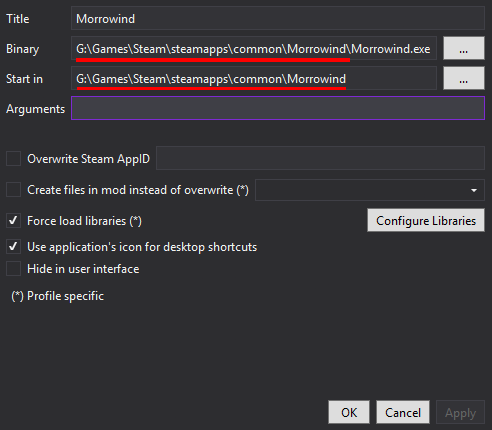Click the "Arguments" field label
This screenshot has height=430, width=492.
click(35, 109)
